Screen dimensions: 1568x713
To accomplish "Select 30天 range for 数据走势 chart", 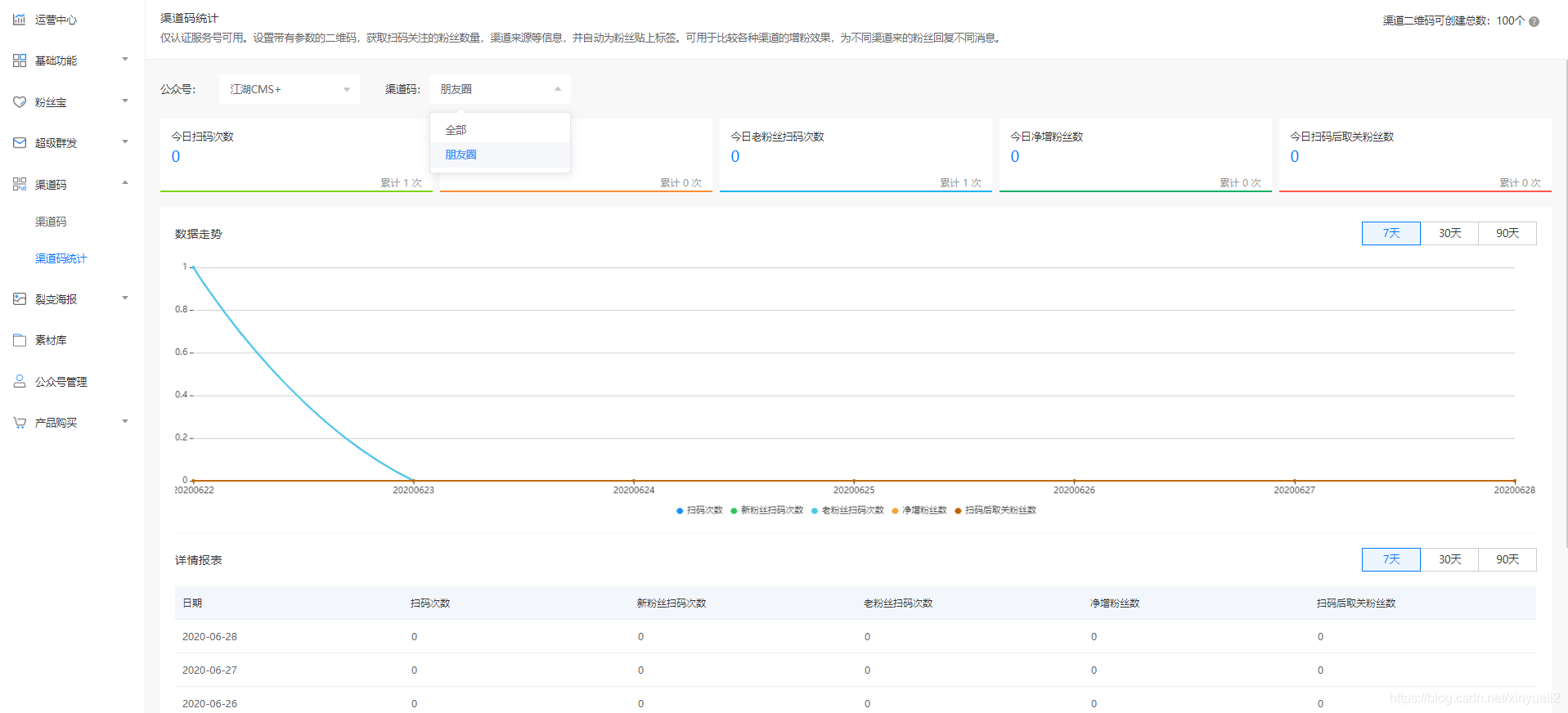I will [x=1449, y=233].
